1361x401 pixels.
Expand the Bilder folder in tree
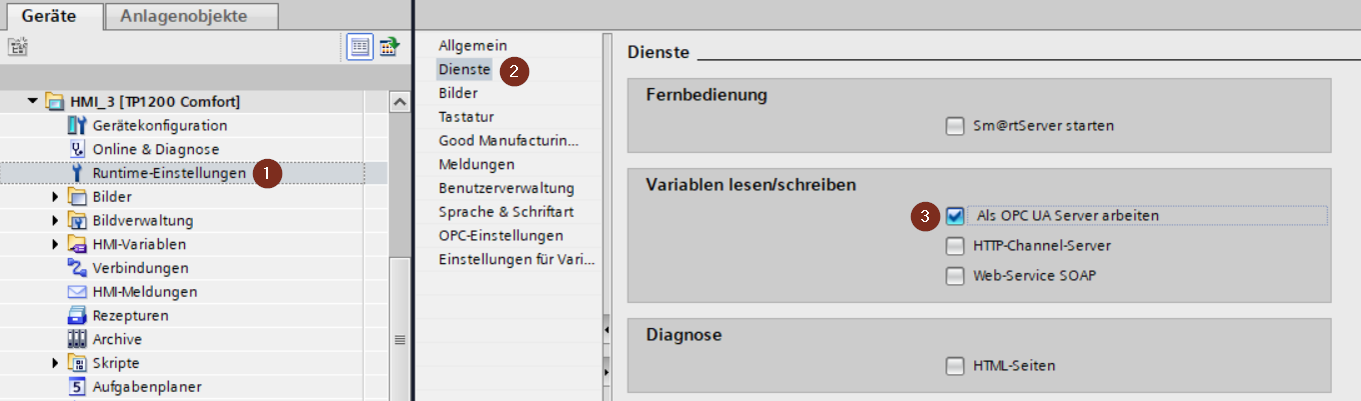(56, 197)
